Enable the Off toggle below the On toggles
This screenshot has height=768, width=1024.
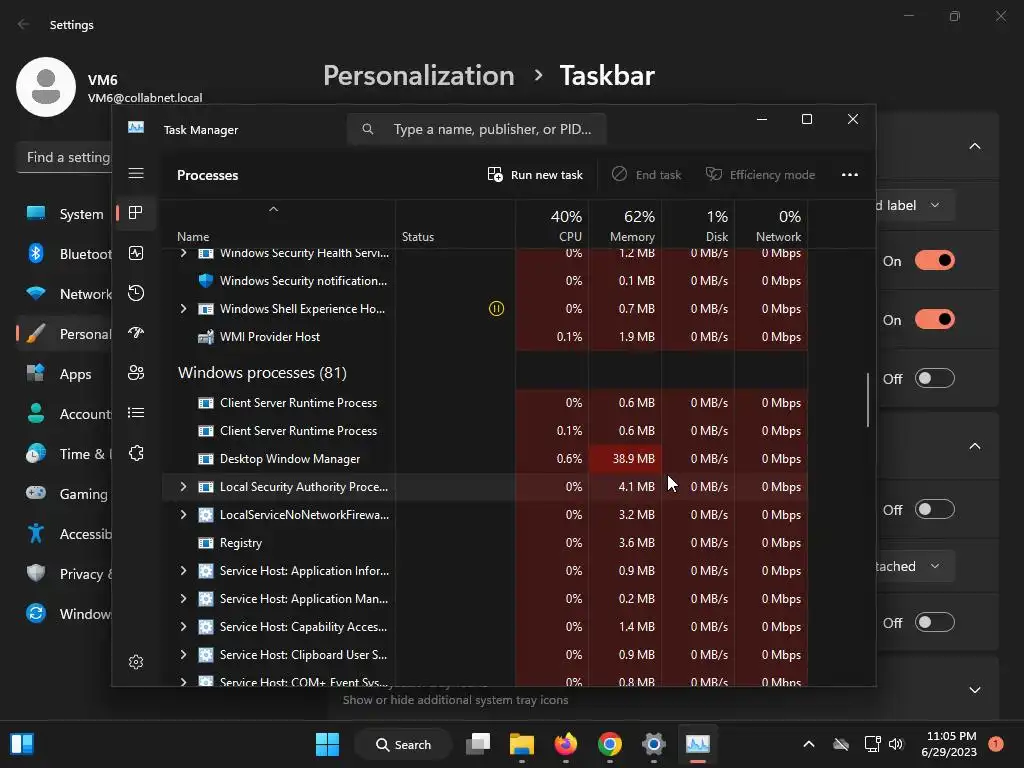[x=935, y=378]
